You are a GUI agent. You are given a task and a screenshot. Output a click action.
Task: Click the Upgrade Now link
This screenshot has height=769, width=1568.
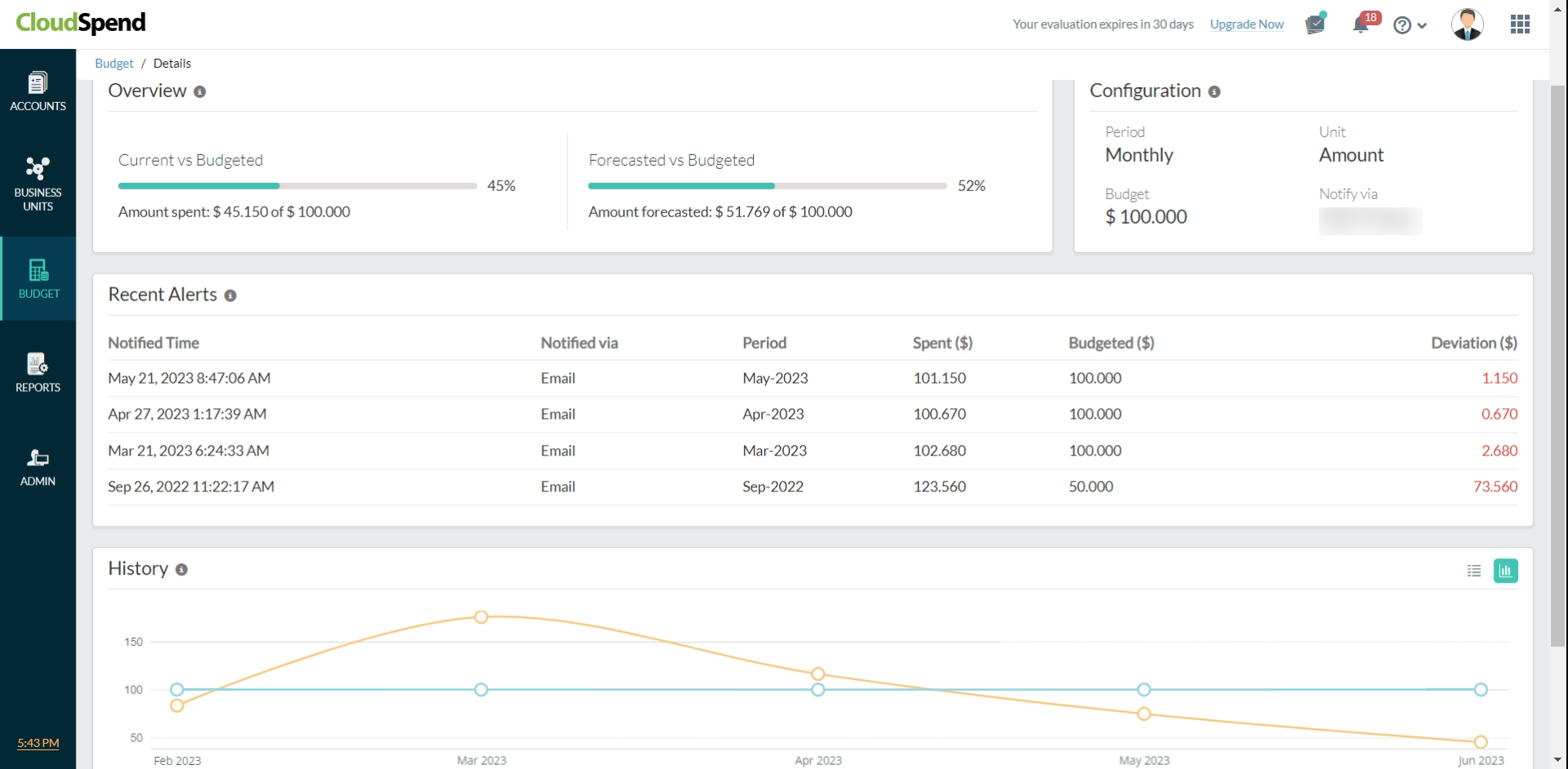coord(1246,24)
